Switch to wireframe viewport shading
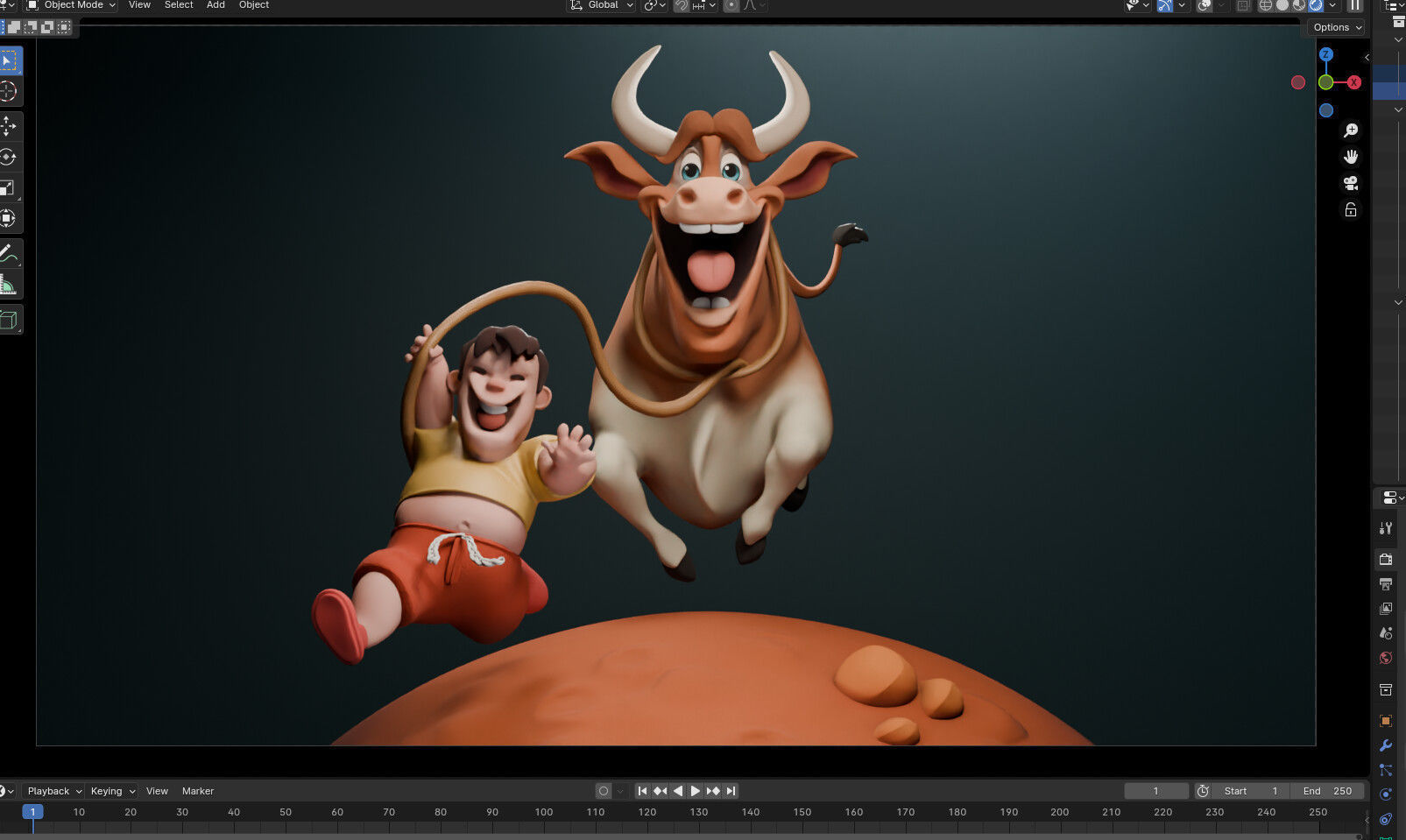1406x840 pixels. (x=1266, y=5)
